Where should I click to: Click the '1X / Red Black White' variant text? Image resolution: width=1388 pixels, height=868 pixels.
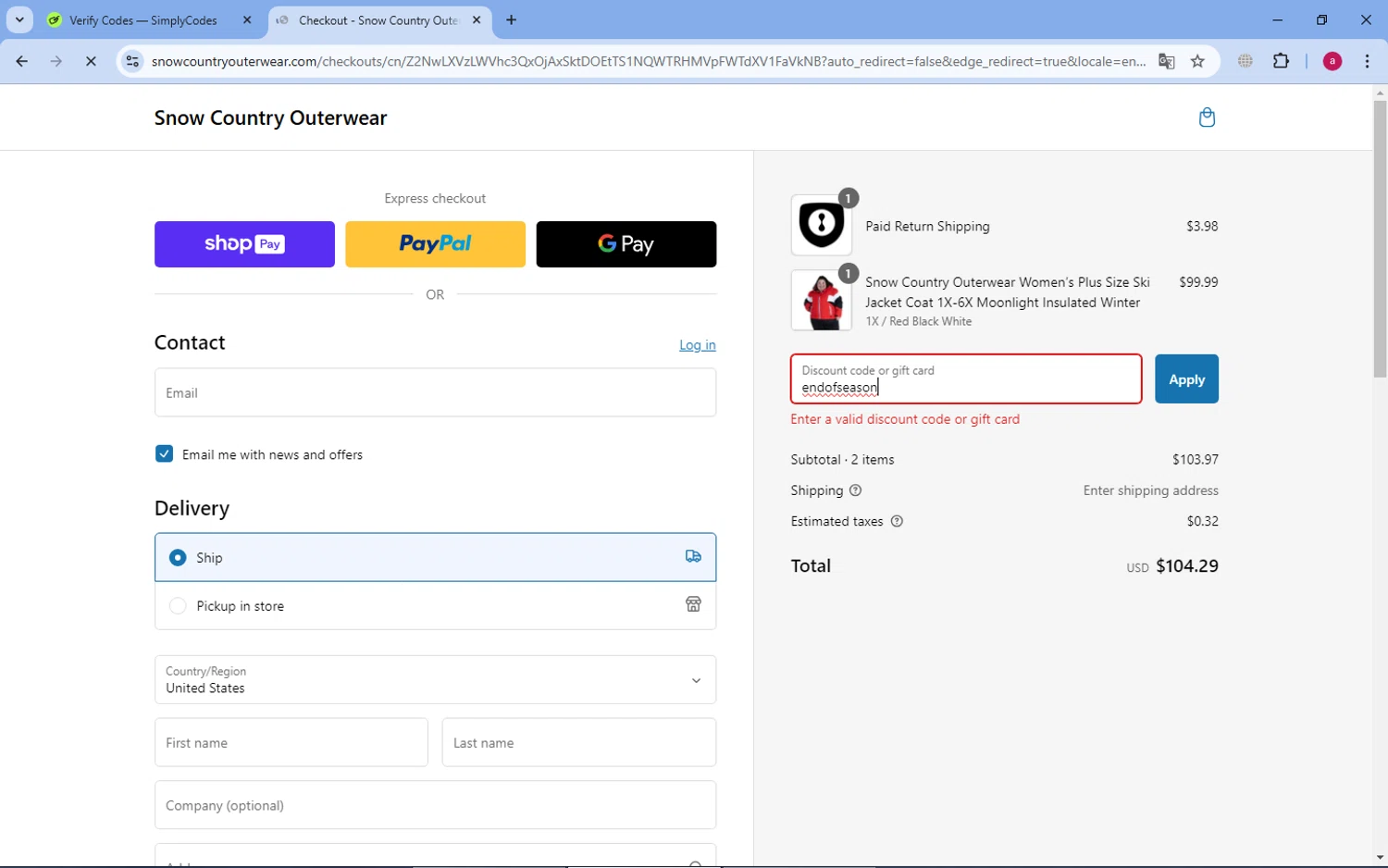tap(919, 321)
